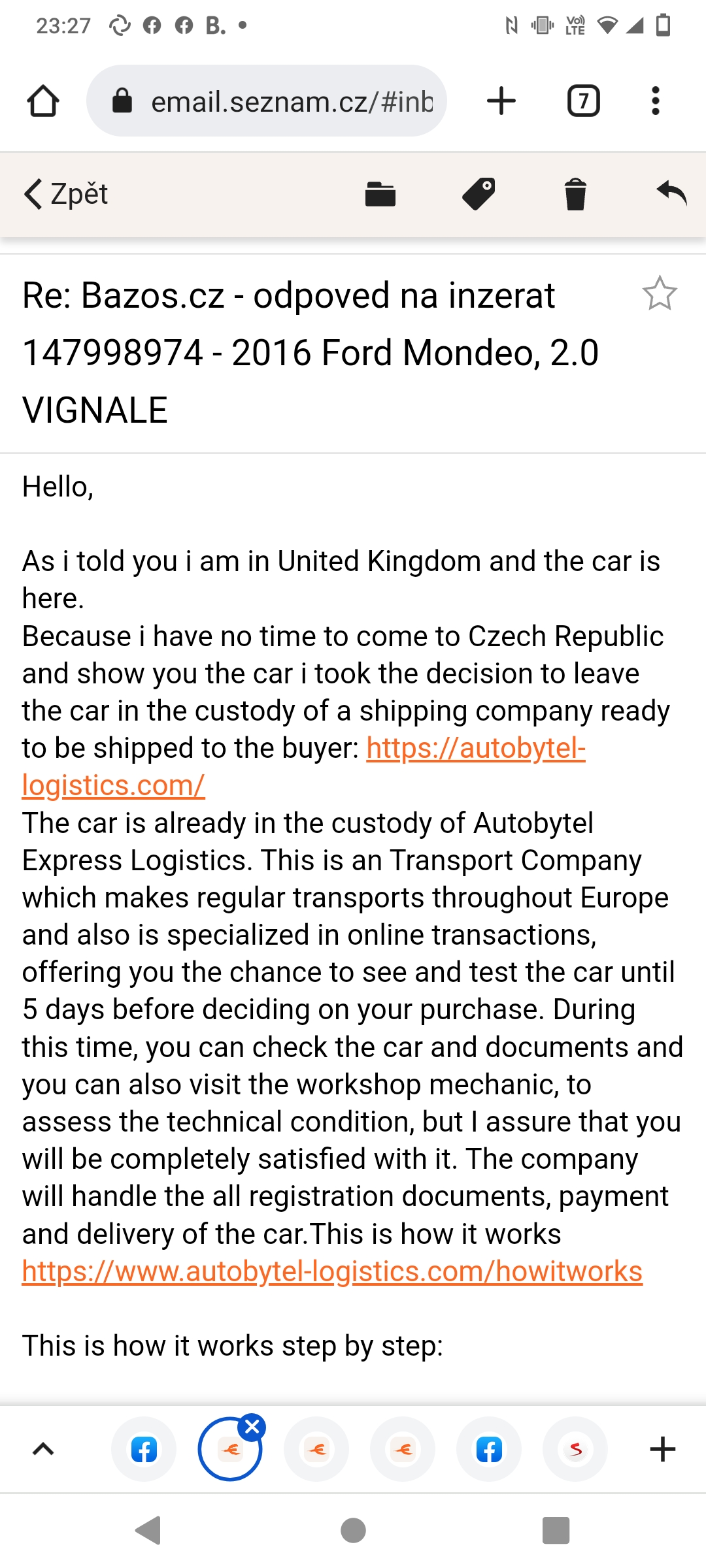The height and width of the screenshot is (1568, 706).
Task: Tap the browser home icon
Action: (43, 101)
